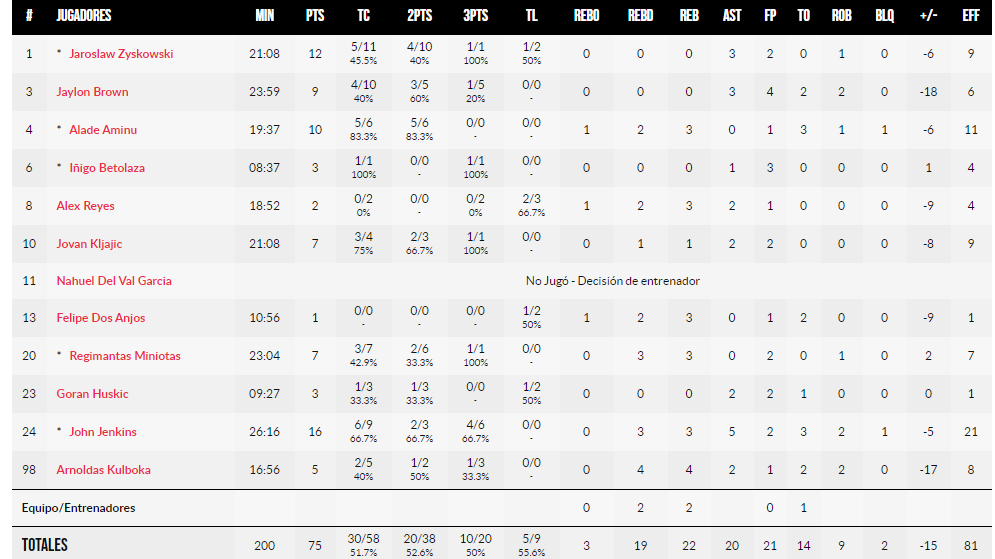Image resolution: width=995 pixels, height=559 pixels.
Task: Click the EFF column header
Action: (x=970, y=16)
